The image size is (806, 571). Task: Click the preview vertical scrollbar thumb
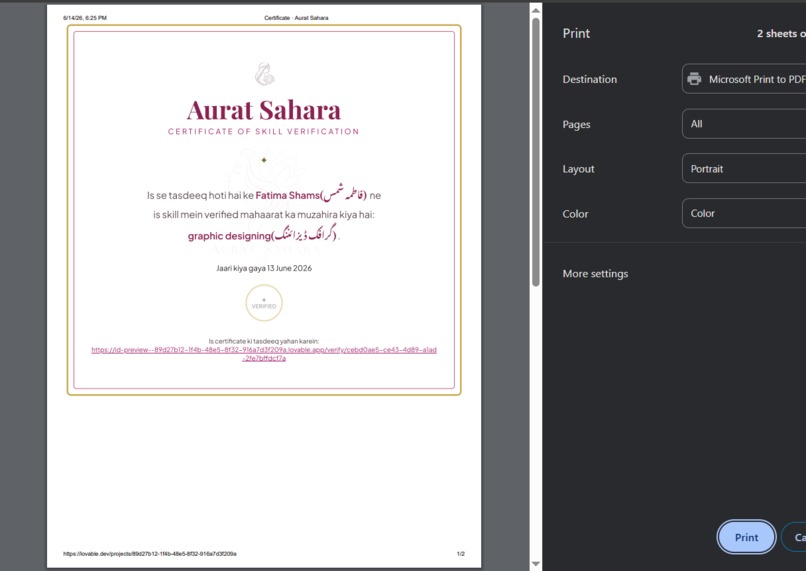click(536, 152)
